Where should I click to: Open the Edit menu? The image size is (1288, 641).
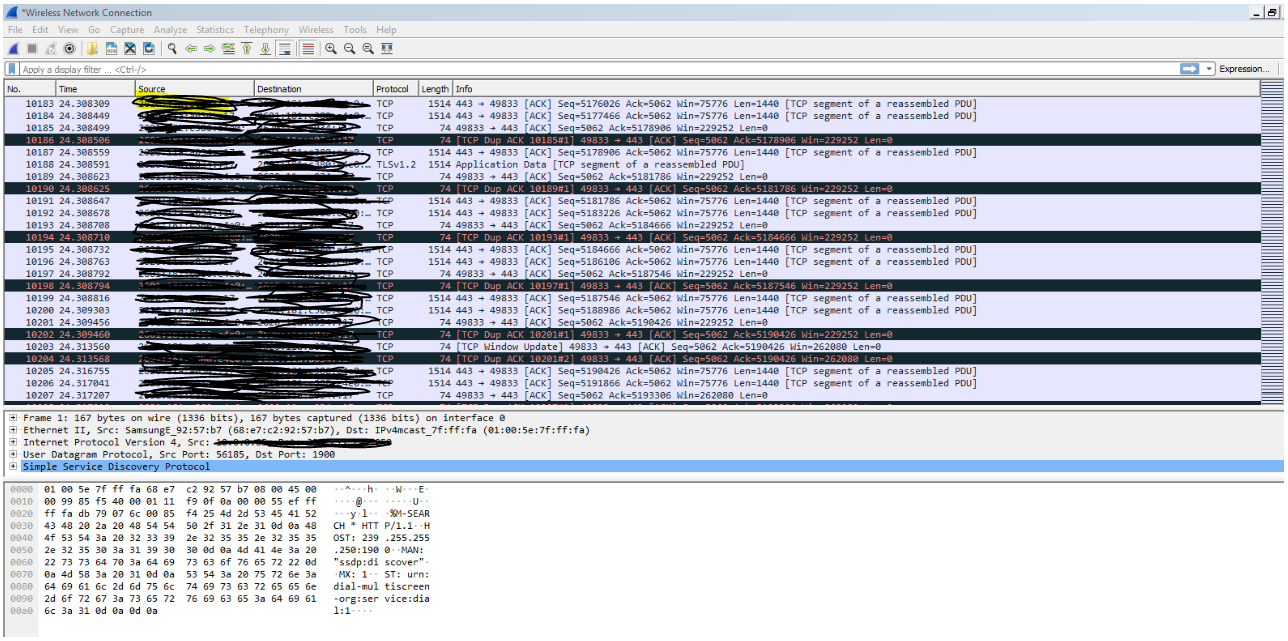pos(40,30)
